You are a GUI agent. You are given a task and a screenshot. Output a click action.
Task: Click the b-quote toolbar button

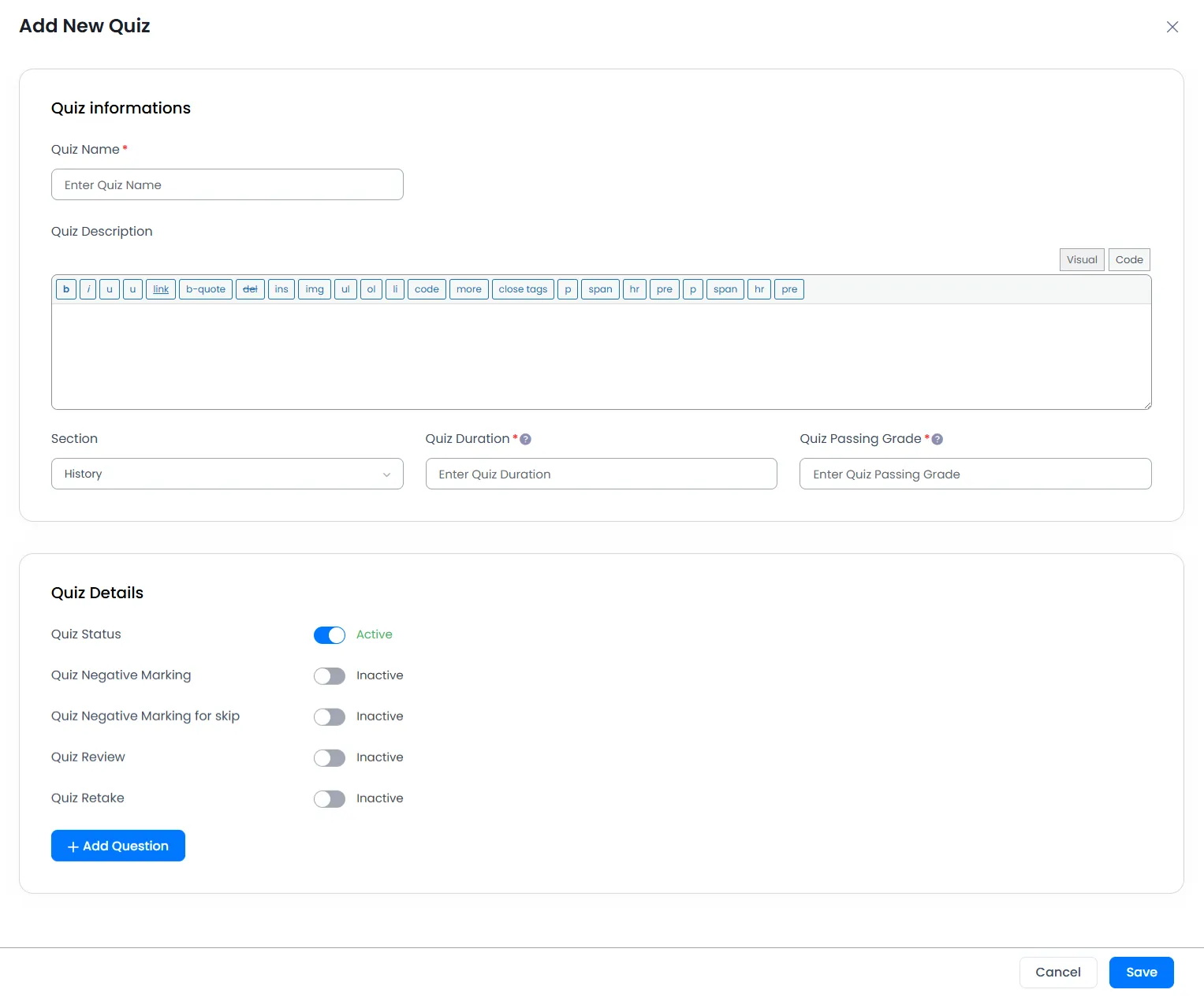206,289
